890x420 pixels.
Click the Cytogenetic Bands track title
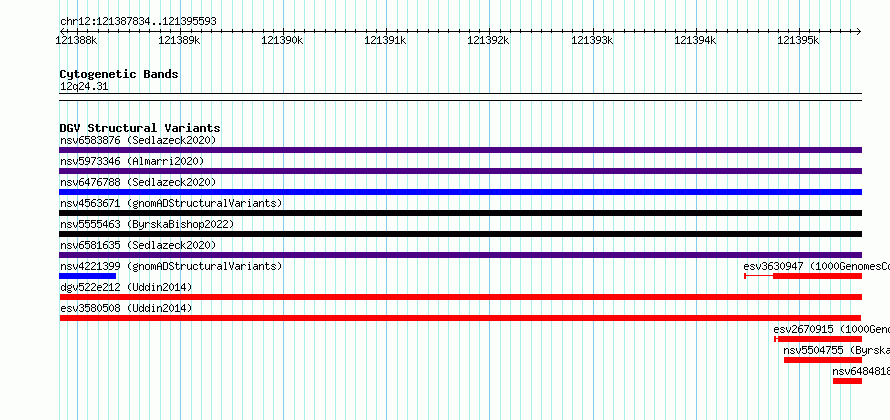(119, 74)
